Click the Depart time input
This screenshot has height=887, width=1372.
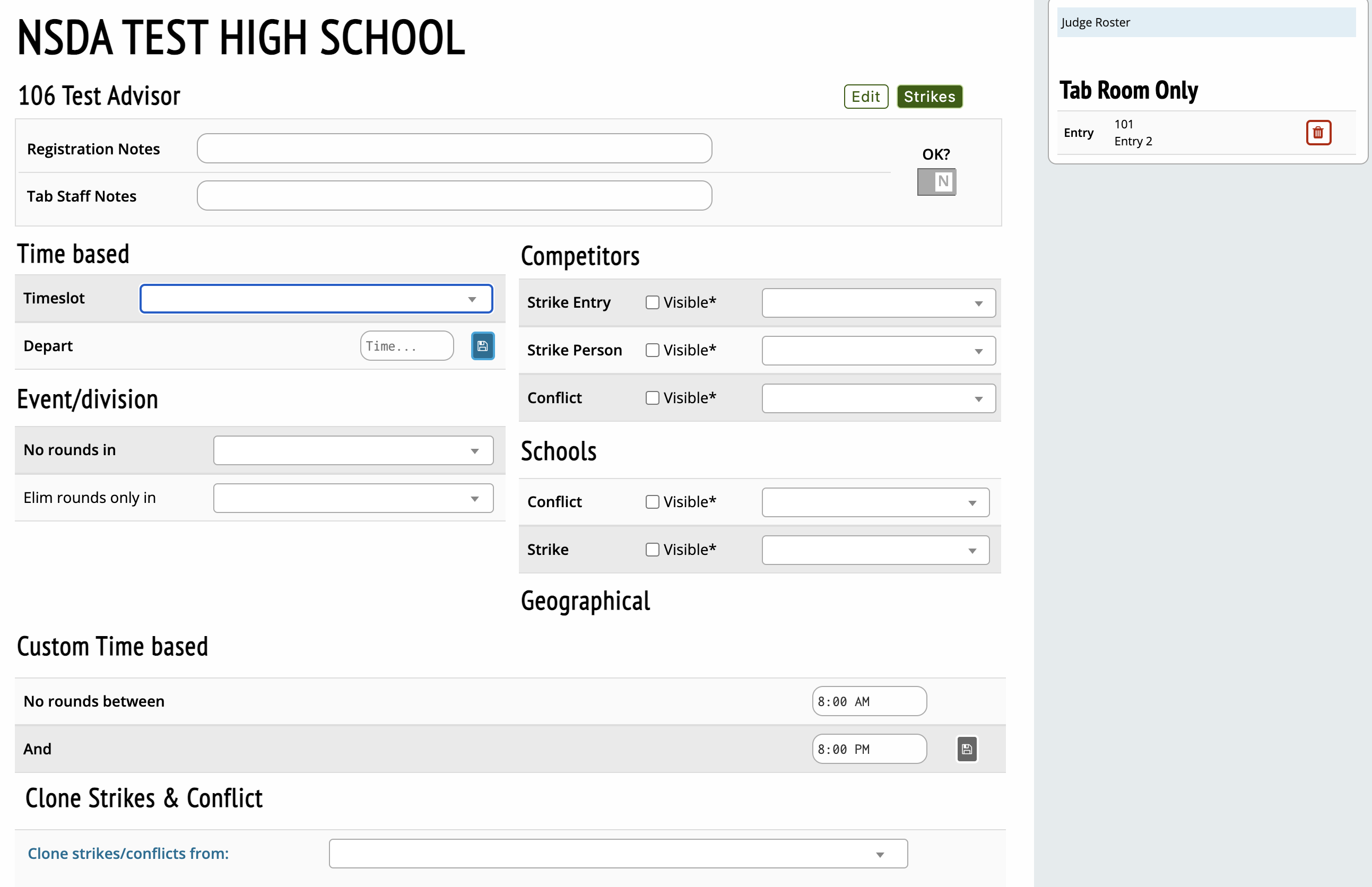406,346
